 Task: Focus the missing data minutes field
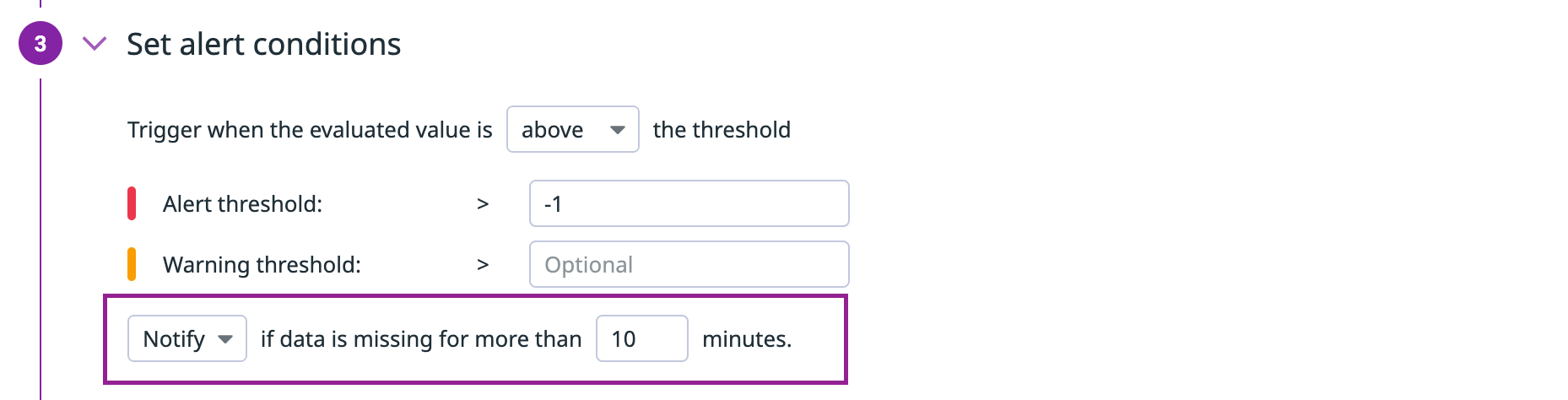click(x=641, y=338)
